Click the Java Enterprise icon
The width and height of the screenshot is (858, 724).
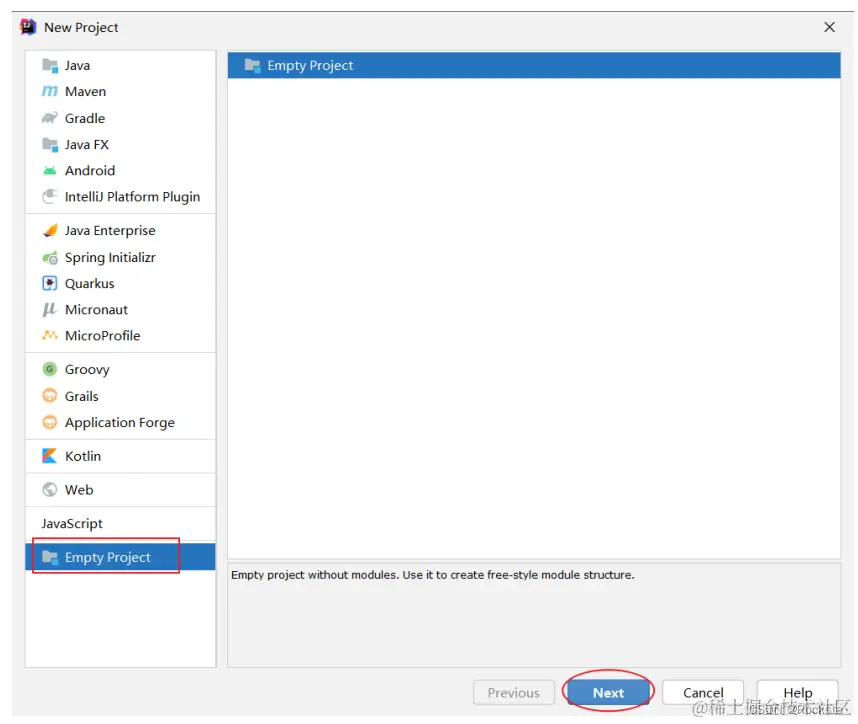point(50,230)
